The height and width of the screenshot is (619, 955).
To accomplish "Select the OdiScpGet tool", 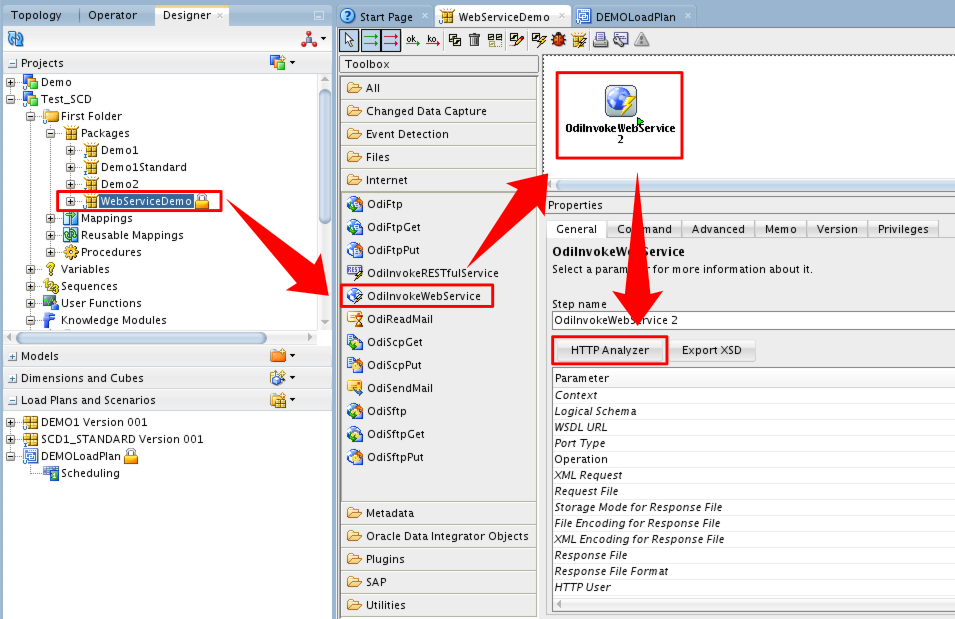I will click(x=385, y=342).
